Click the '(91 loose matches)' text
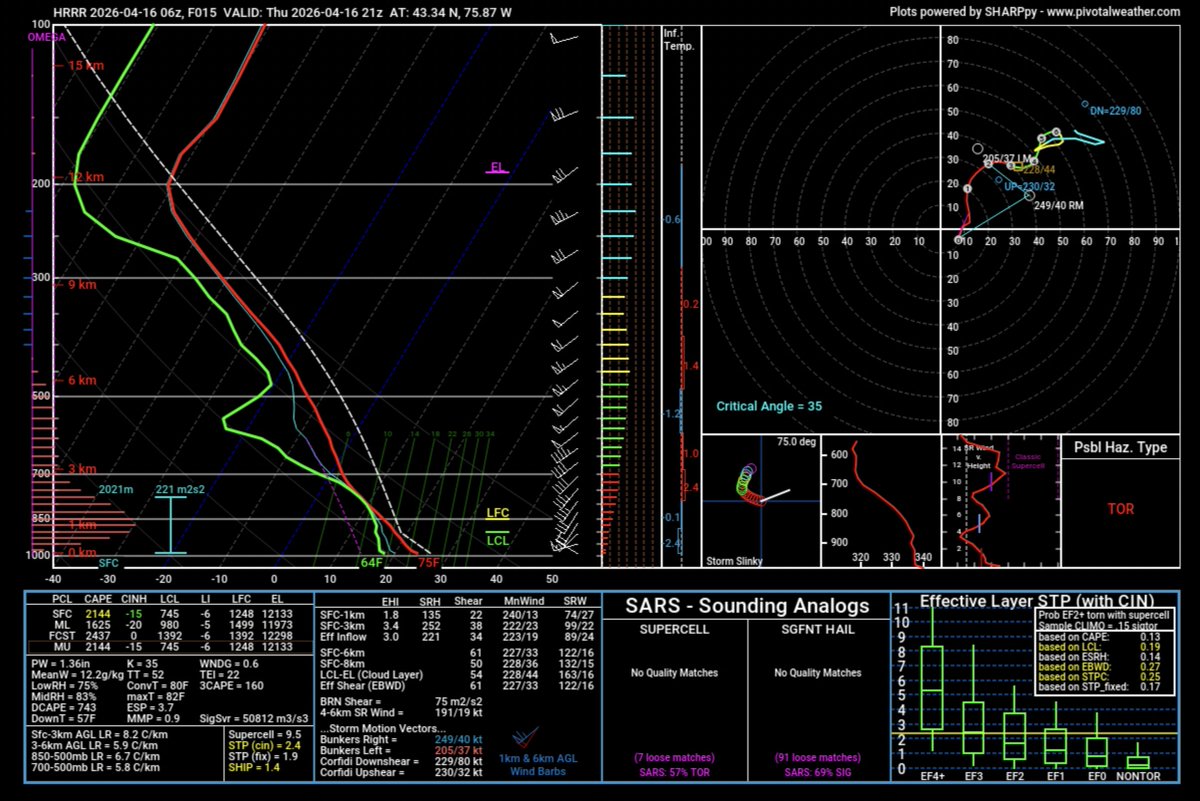The image size is (1200, 801). pos(818,757)
